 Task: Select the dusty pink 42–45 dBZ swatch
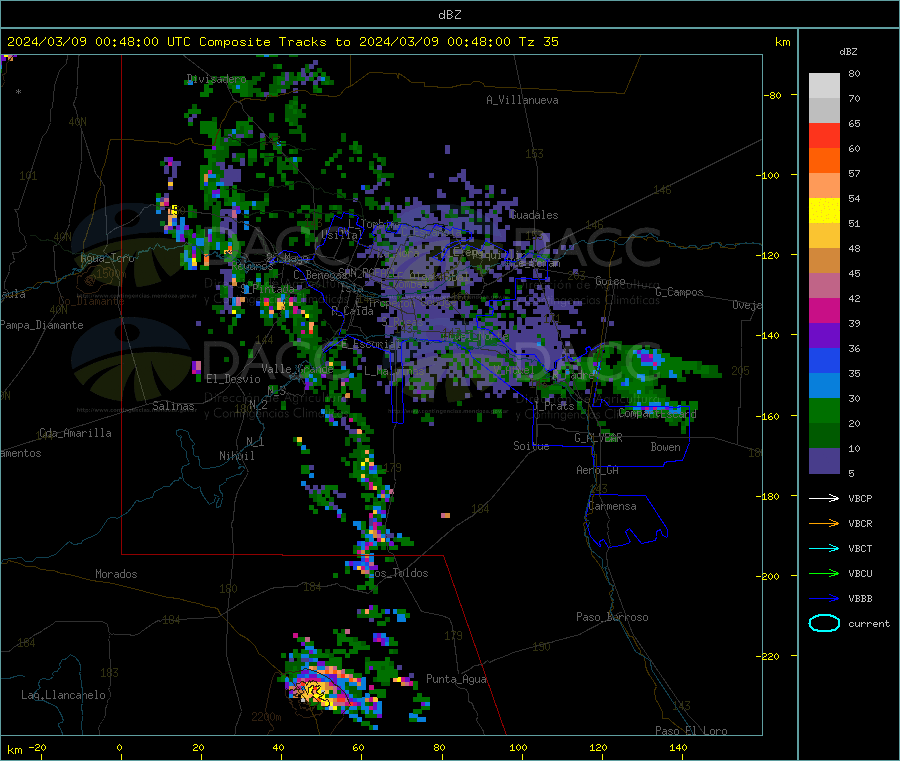point(824,286)
